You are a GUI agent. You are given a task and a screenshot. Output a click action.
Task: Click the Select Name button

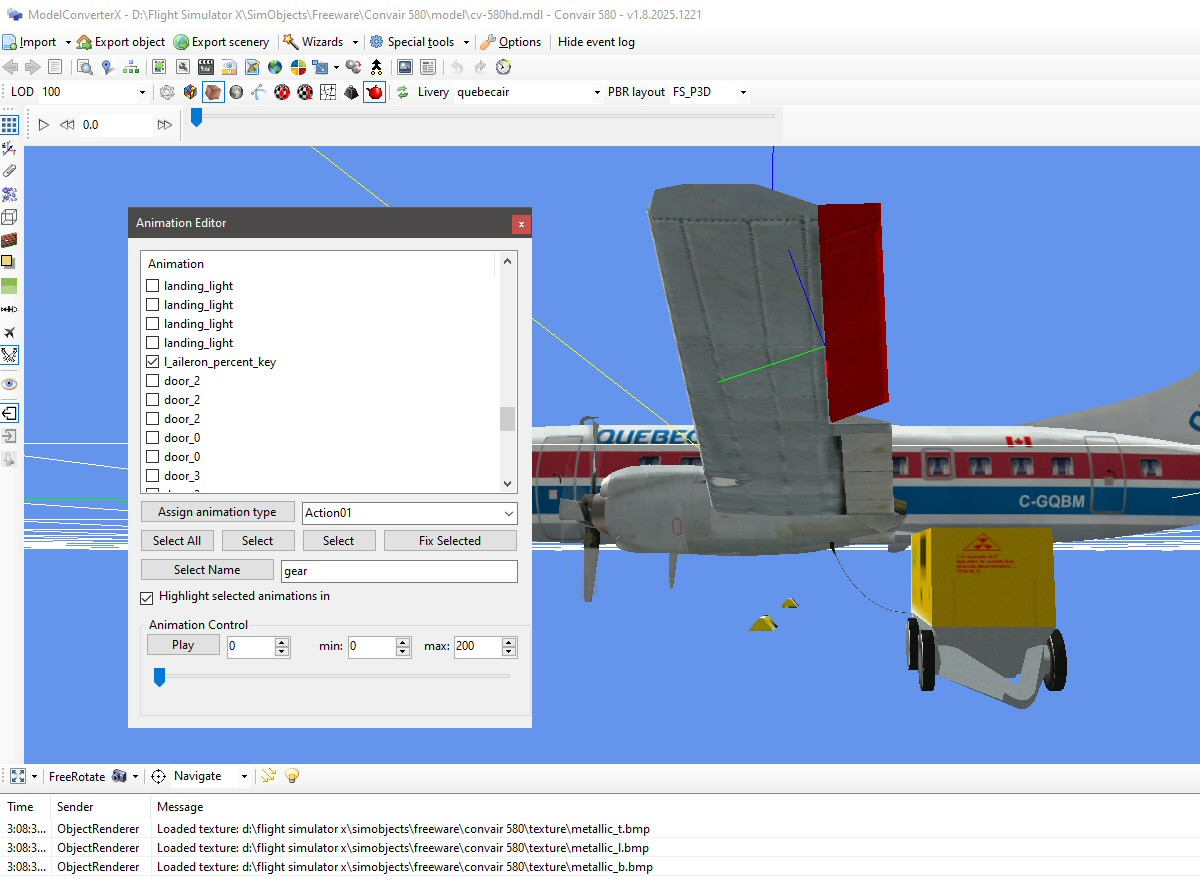coord(207,570)
